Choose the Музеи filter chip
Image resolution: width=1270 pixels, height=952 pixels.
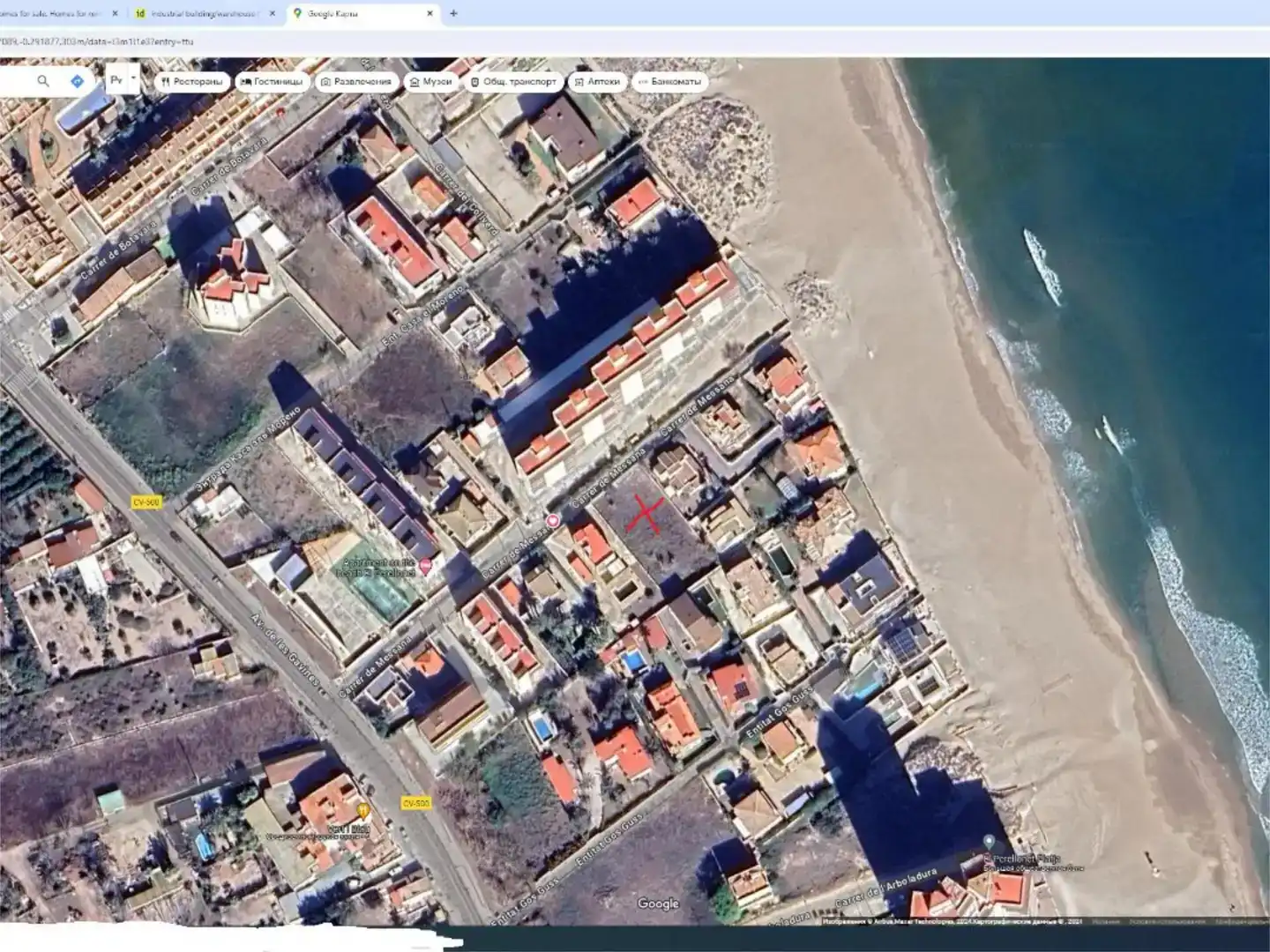coord(431,81)
